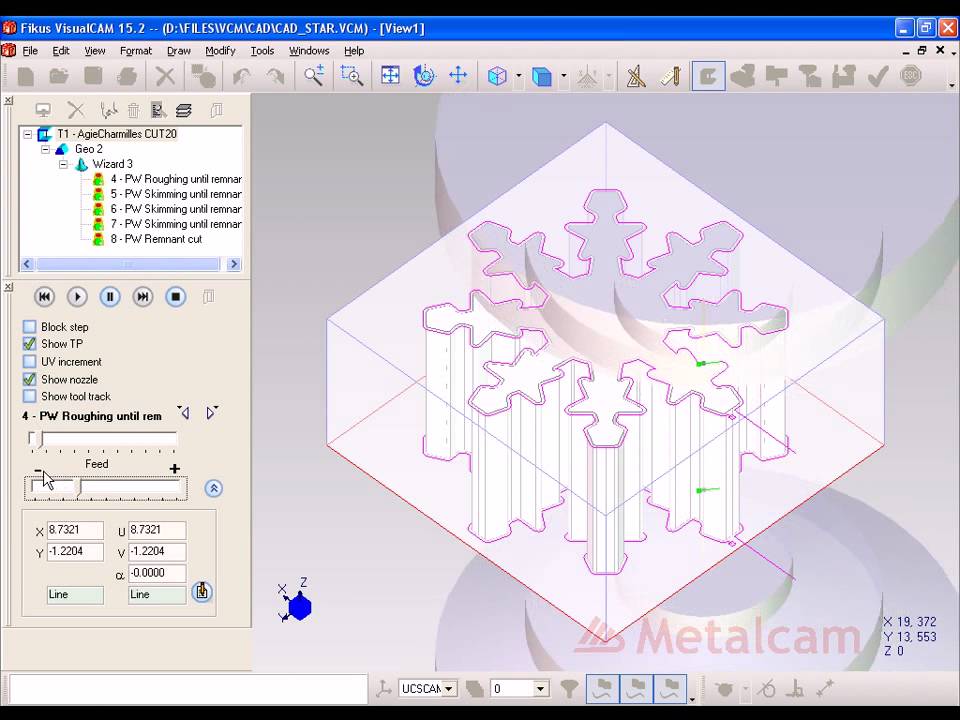Click the funnel filter icon in status bar
The image size is (960, 720).
click(569, 689)
